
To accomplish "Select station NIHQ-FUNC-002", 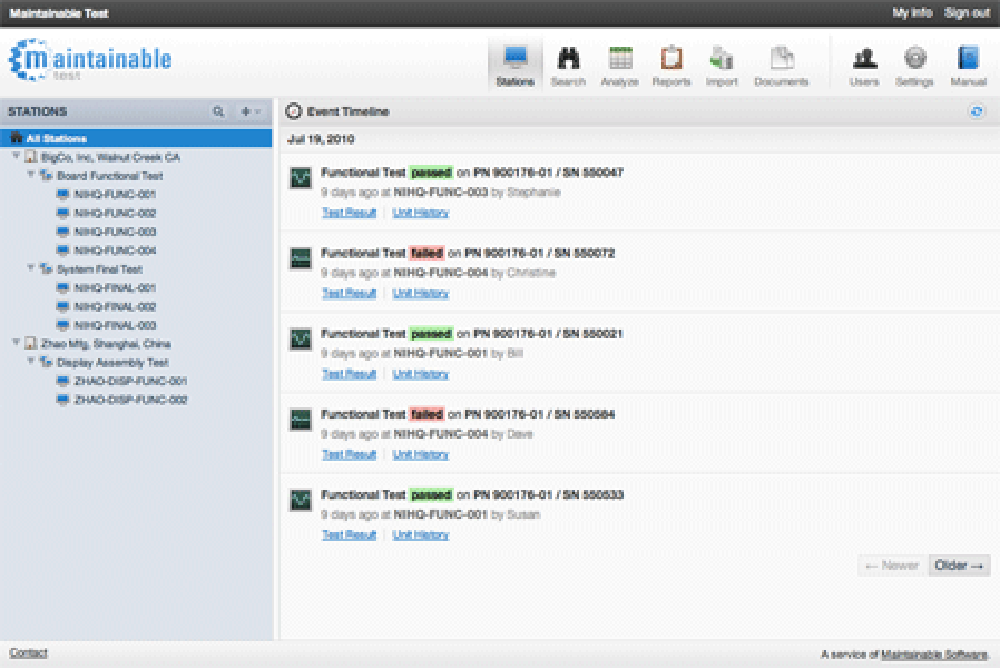I will [x=115, y=213].
